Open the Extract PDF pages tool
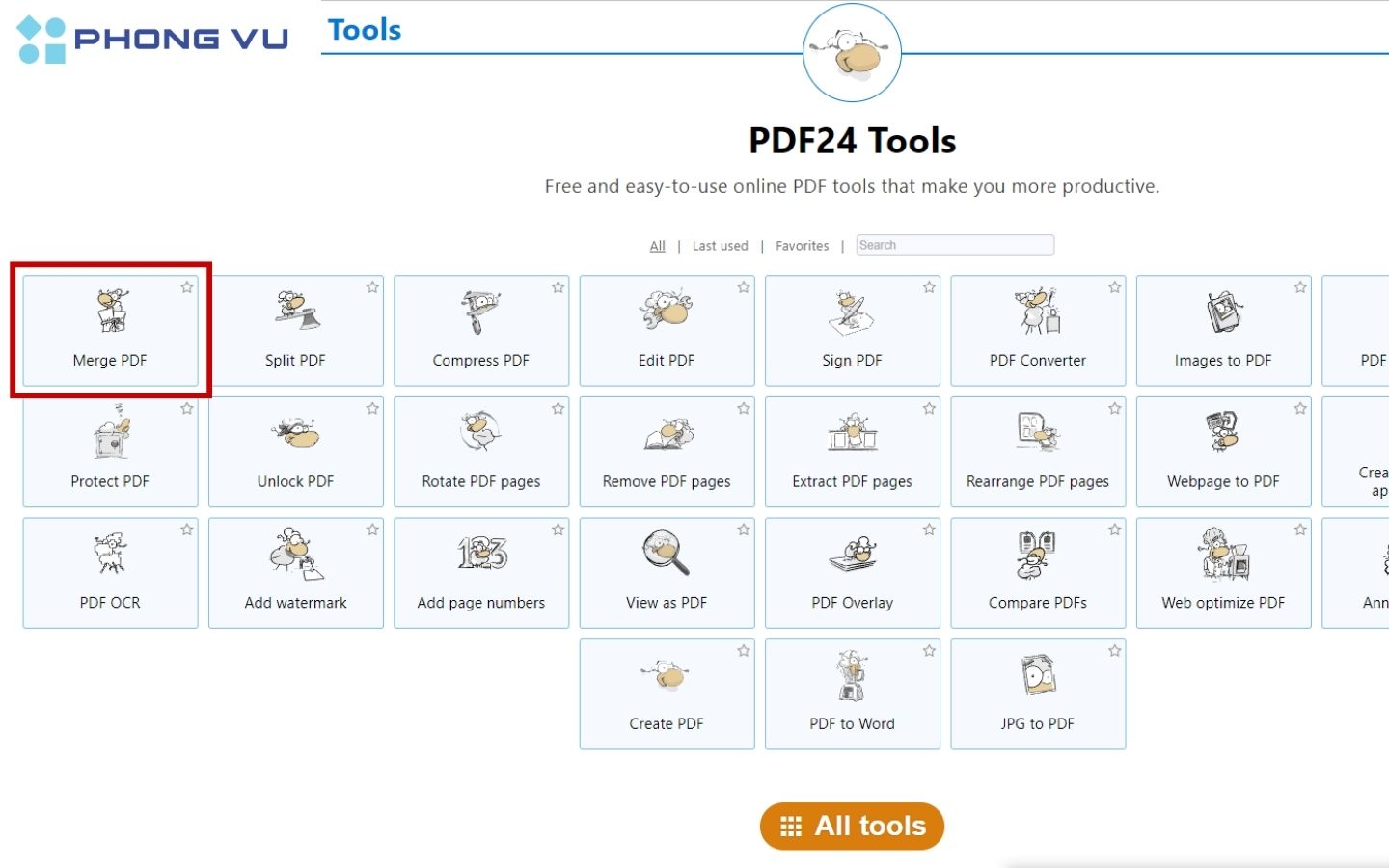Viewport: 1389px width, 868px height. pyautogui.click(x=853, y=452)
